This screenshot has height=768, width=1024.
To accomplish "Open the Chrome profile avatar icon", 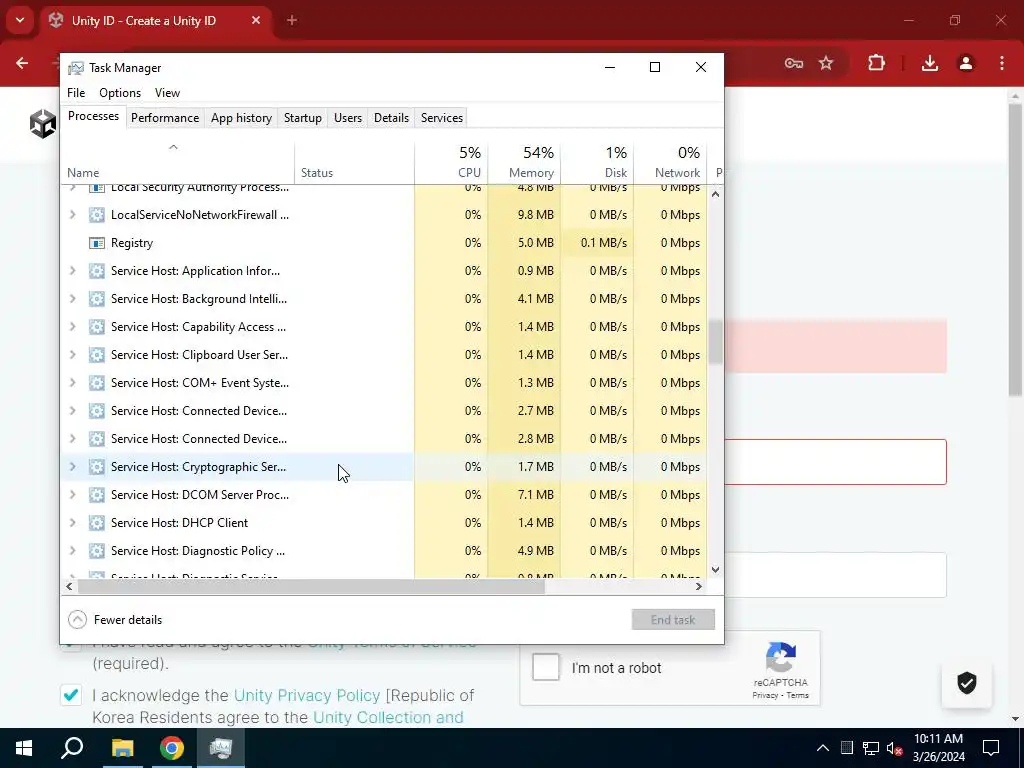I will pyautogui.click(x=966, y=63).
